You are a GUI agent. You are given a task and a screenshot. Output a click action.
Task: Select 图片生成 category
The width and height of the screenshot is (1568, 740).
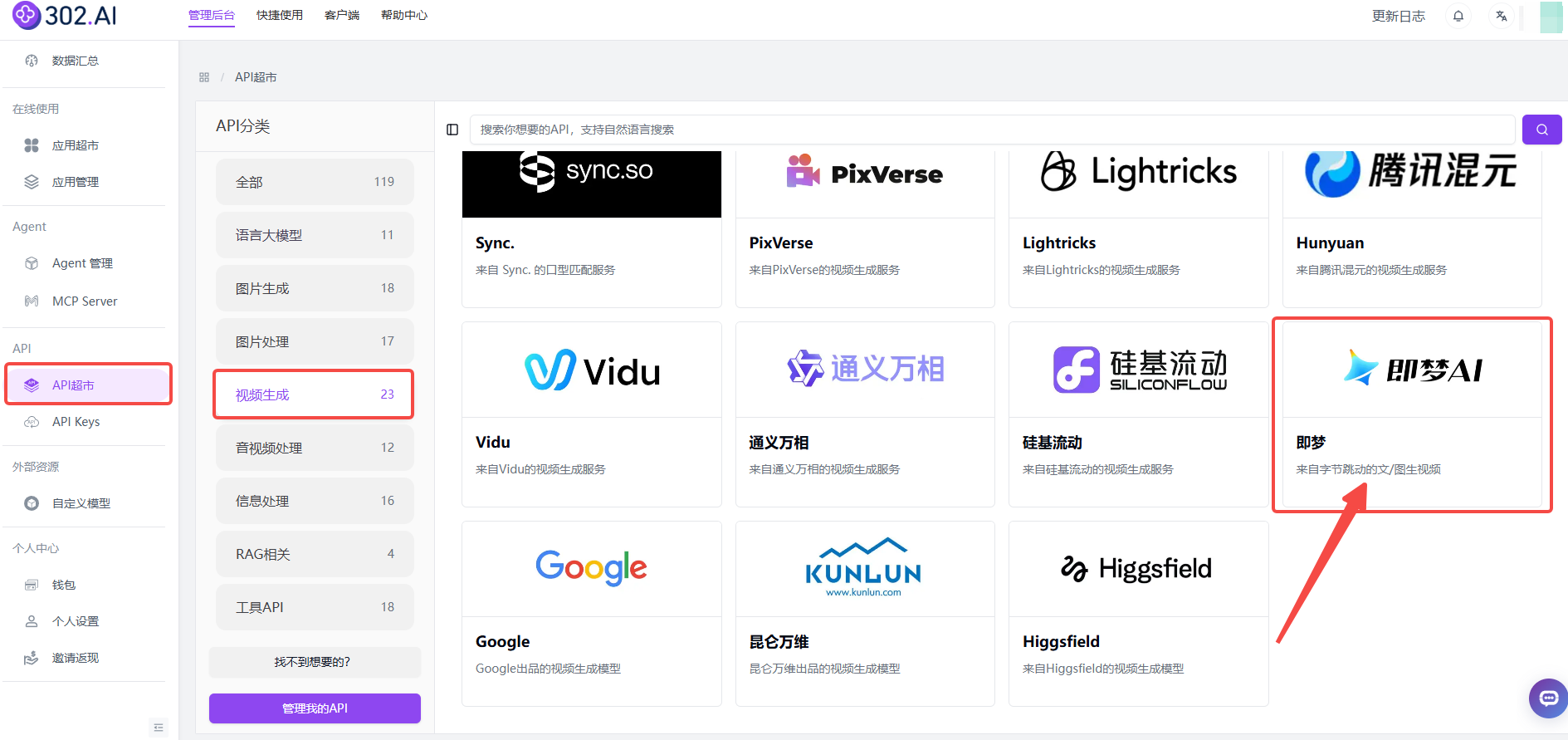315,288
